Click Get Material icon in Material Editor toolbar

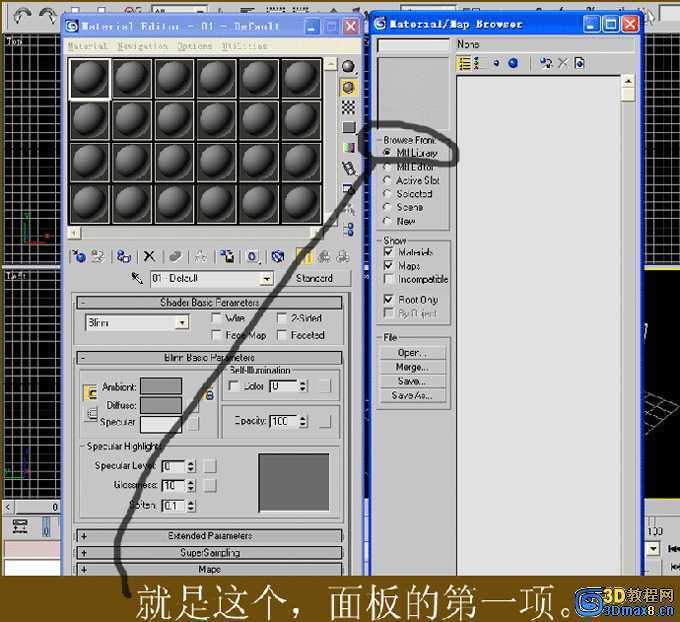[x=79, y=256]
